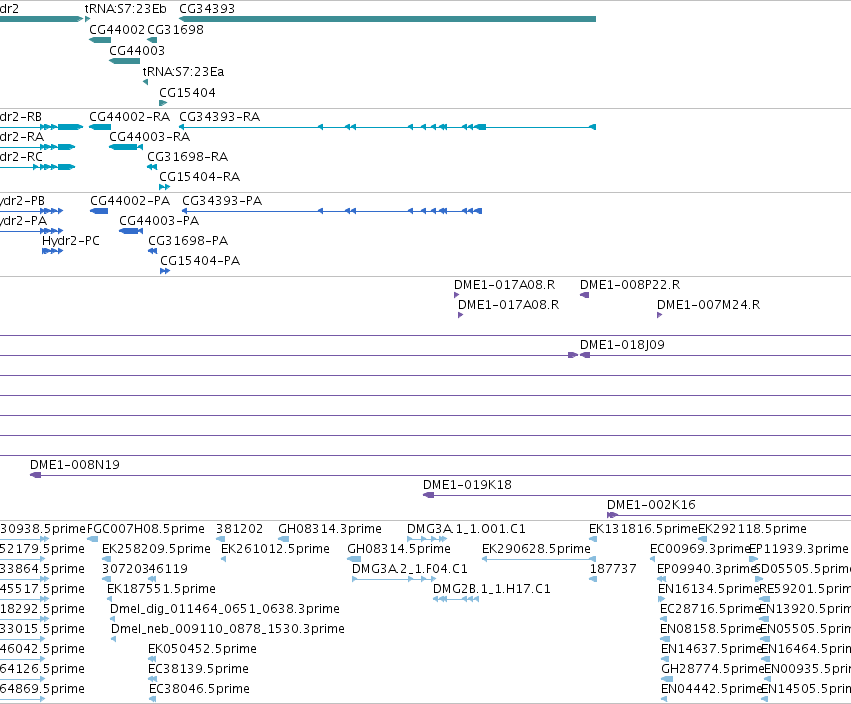Screen dimensions: 851x704
Task: Open the CG44002-RA transcript
Action: pyautogui.click(x=100, y=127)
